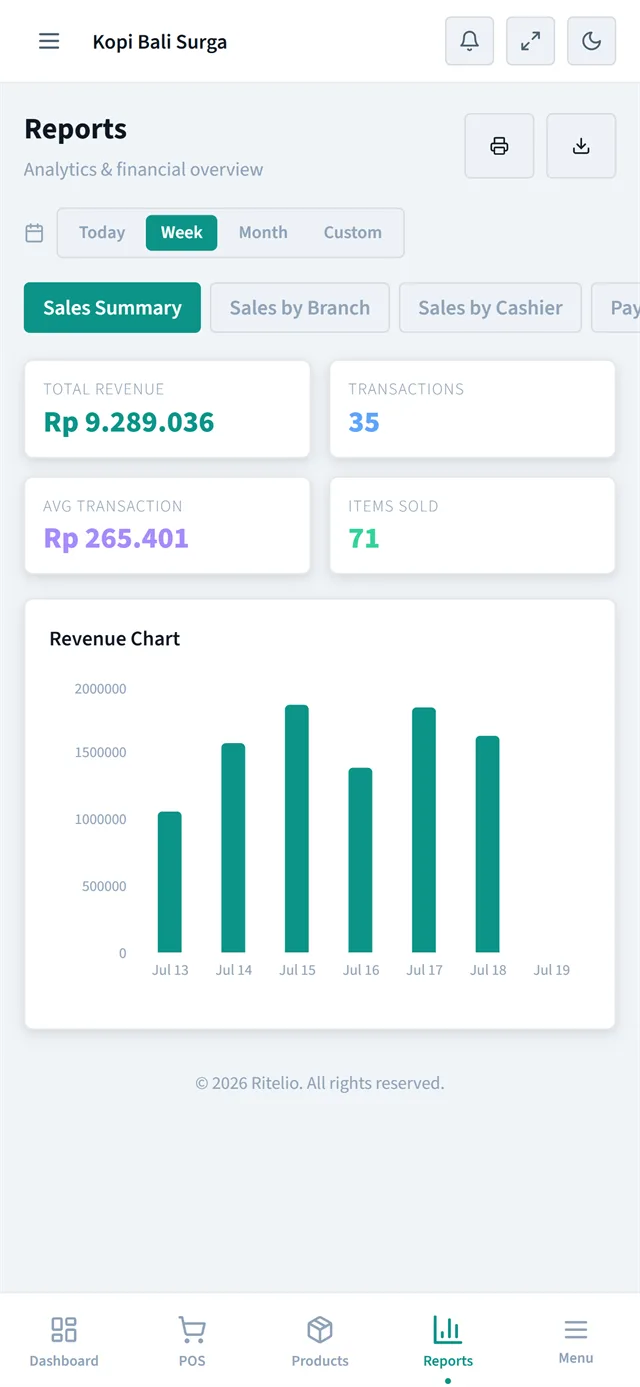Open Menu from bottom navigation
640x1387 pixels.
click(x=576, y=1341)
